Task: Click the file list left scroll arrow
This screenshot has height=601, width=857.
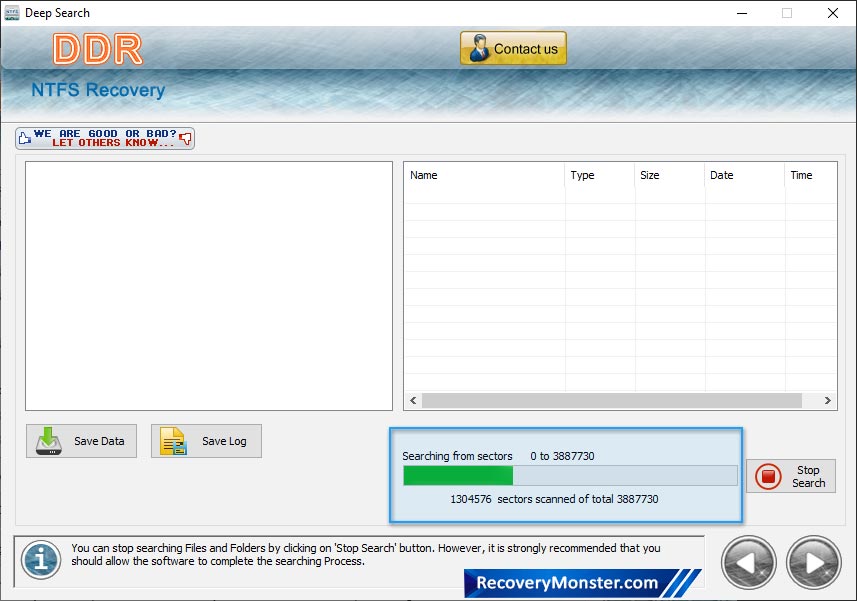Action: (x=413, y=400)
